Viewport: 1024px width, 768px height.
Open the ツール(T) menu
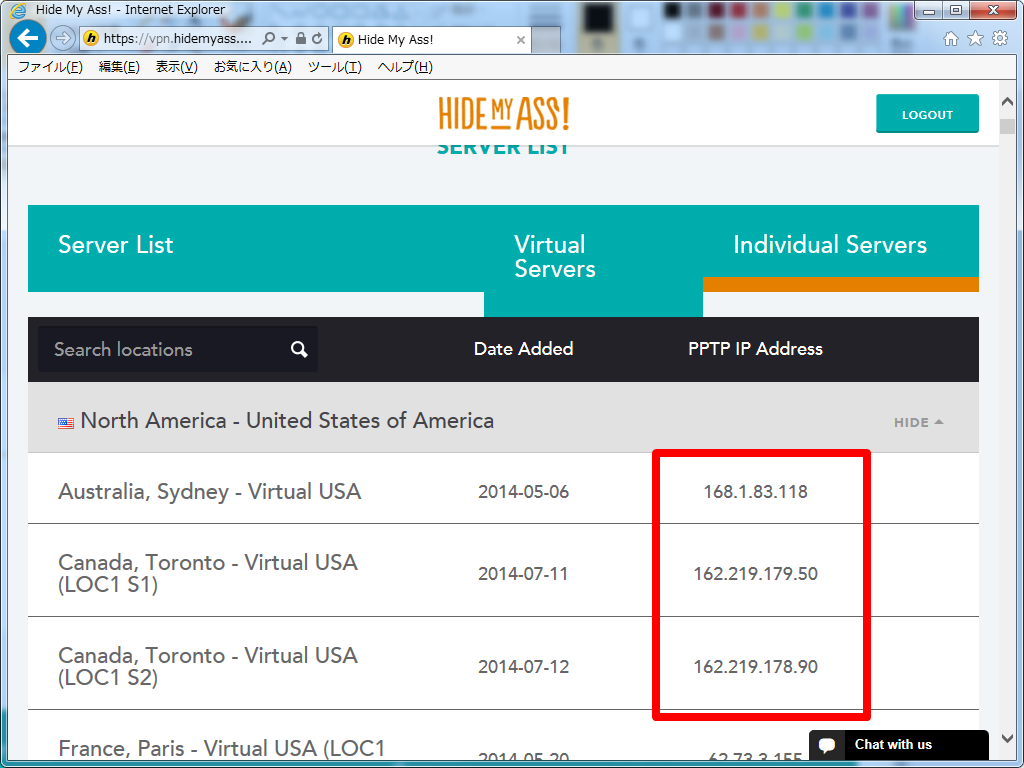[x=334, y=67]
